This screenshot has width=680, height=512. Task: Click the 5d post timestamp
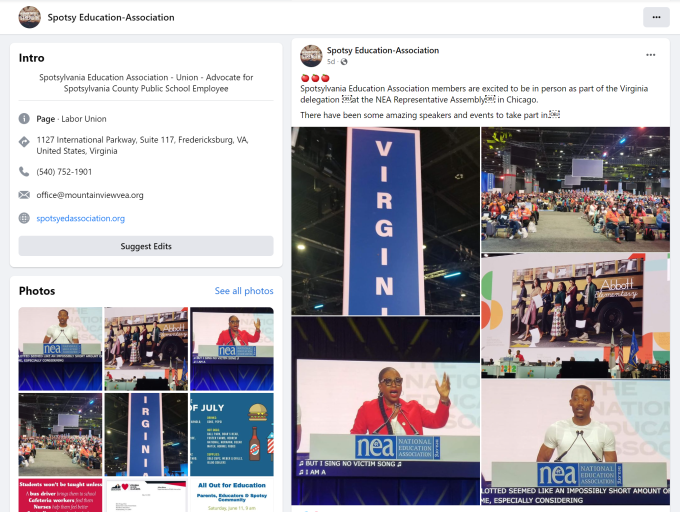[331, 62]
